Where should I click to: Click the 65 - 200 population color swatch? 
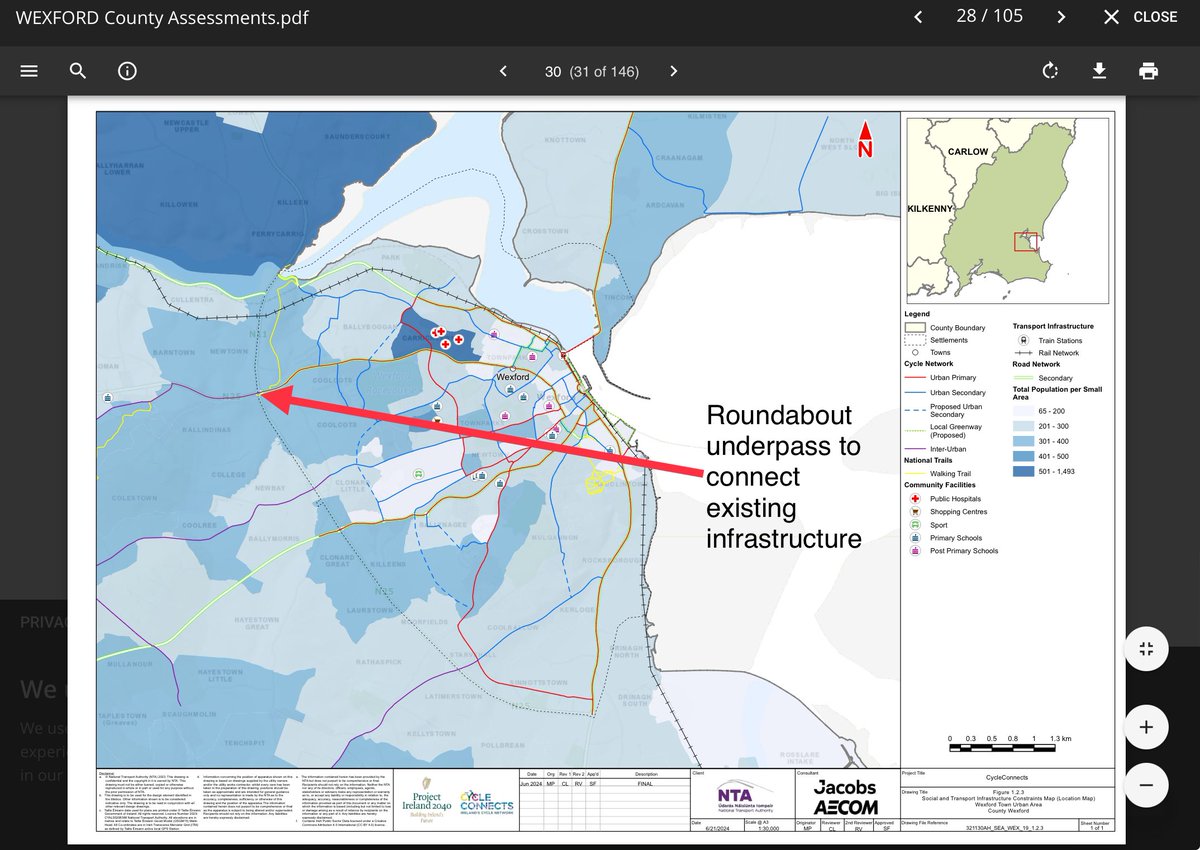click(1024, 411)
